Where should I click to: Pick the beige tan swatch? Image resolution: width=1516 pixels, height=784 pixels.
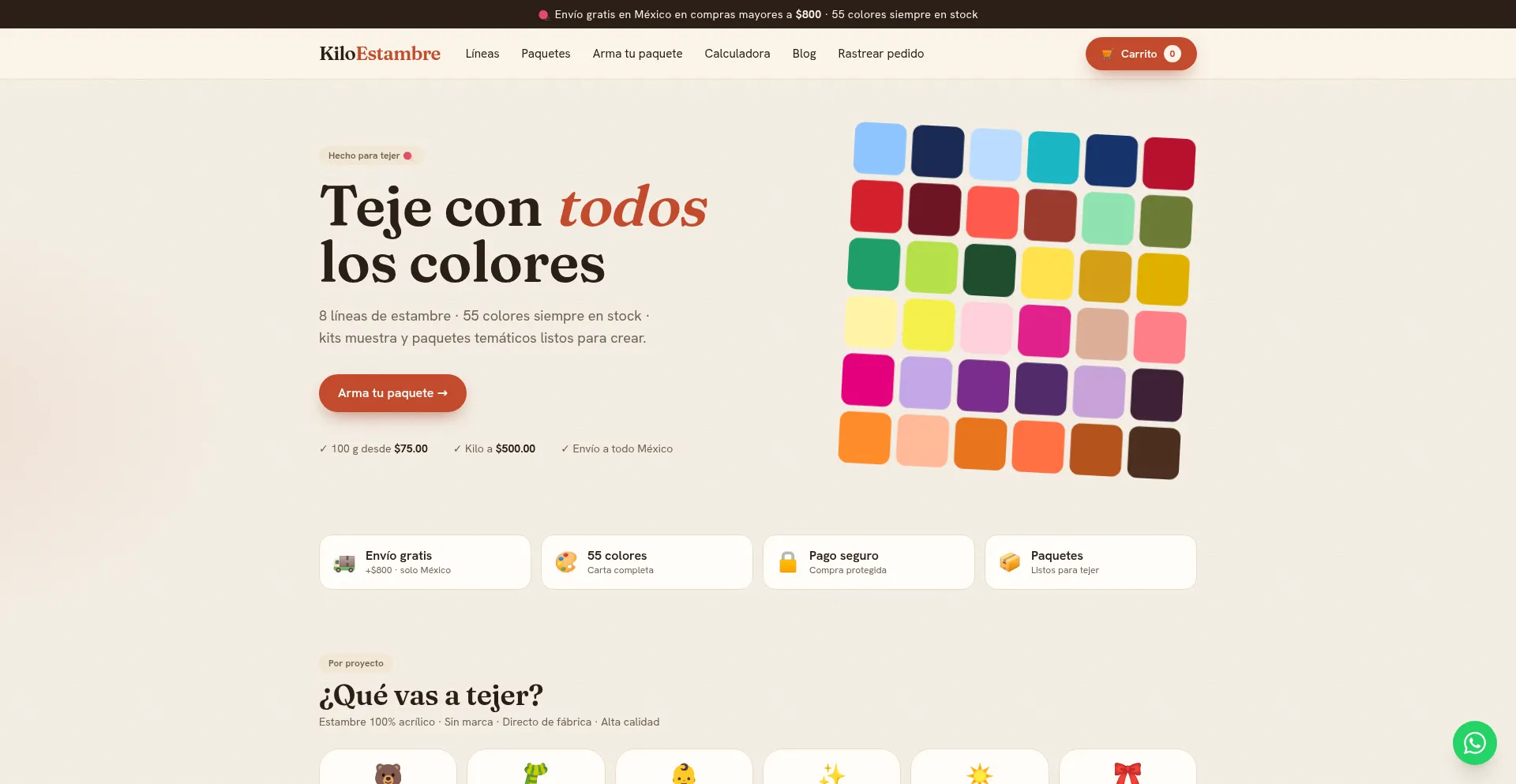pos(1102,334)
